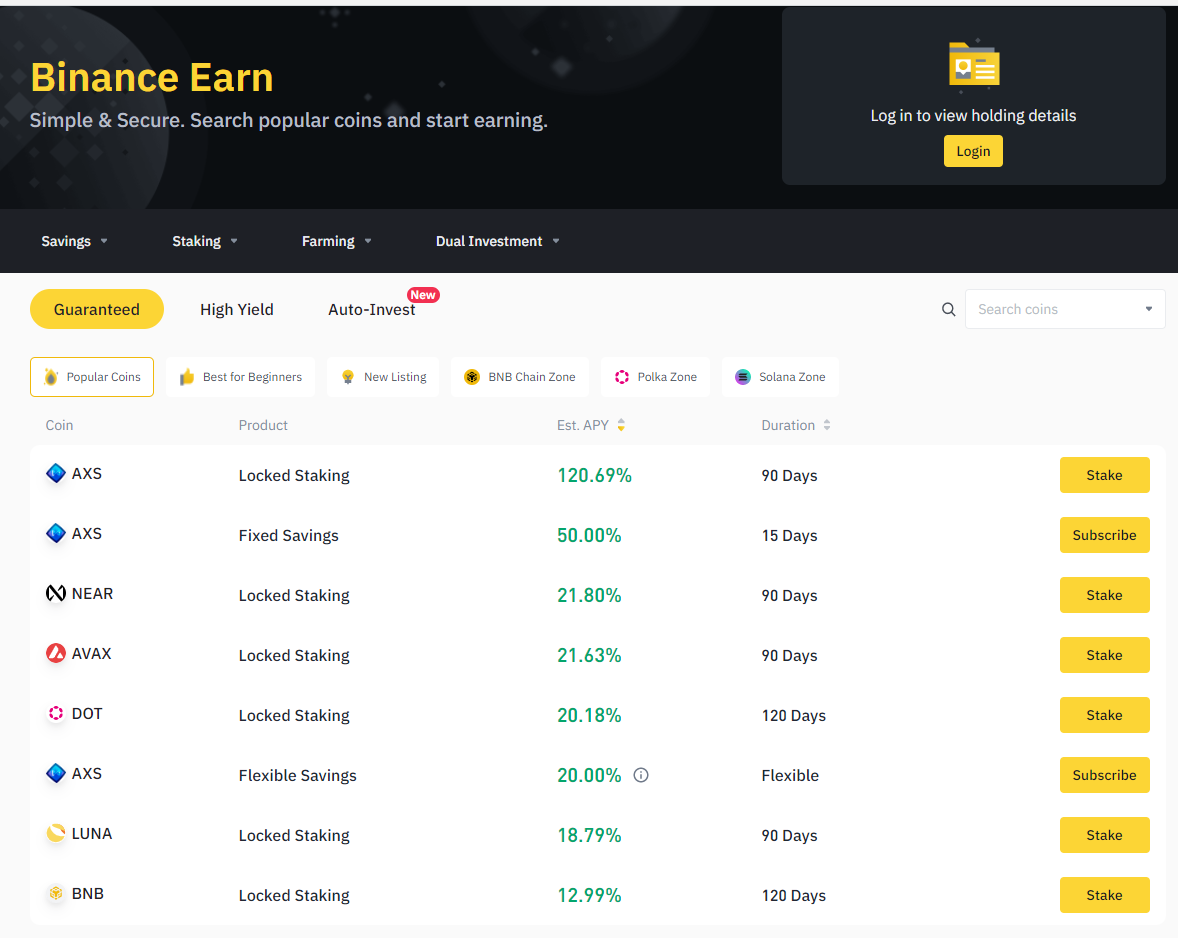Open the Search coins dropdown arrow
This screenshot has width=1178, height=938.
click(1149, 309)
